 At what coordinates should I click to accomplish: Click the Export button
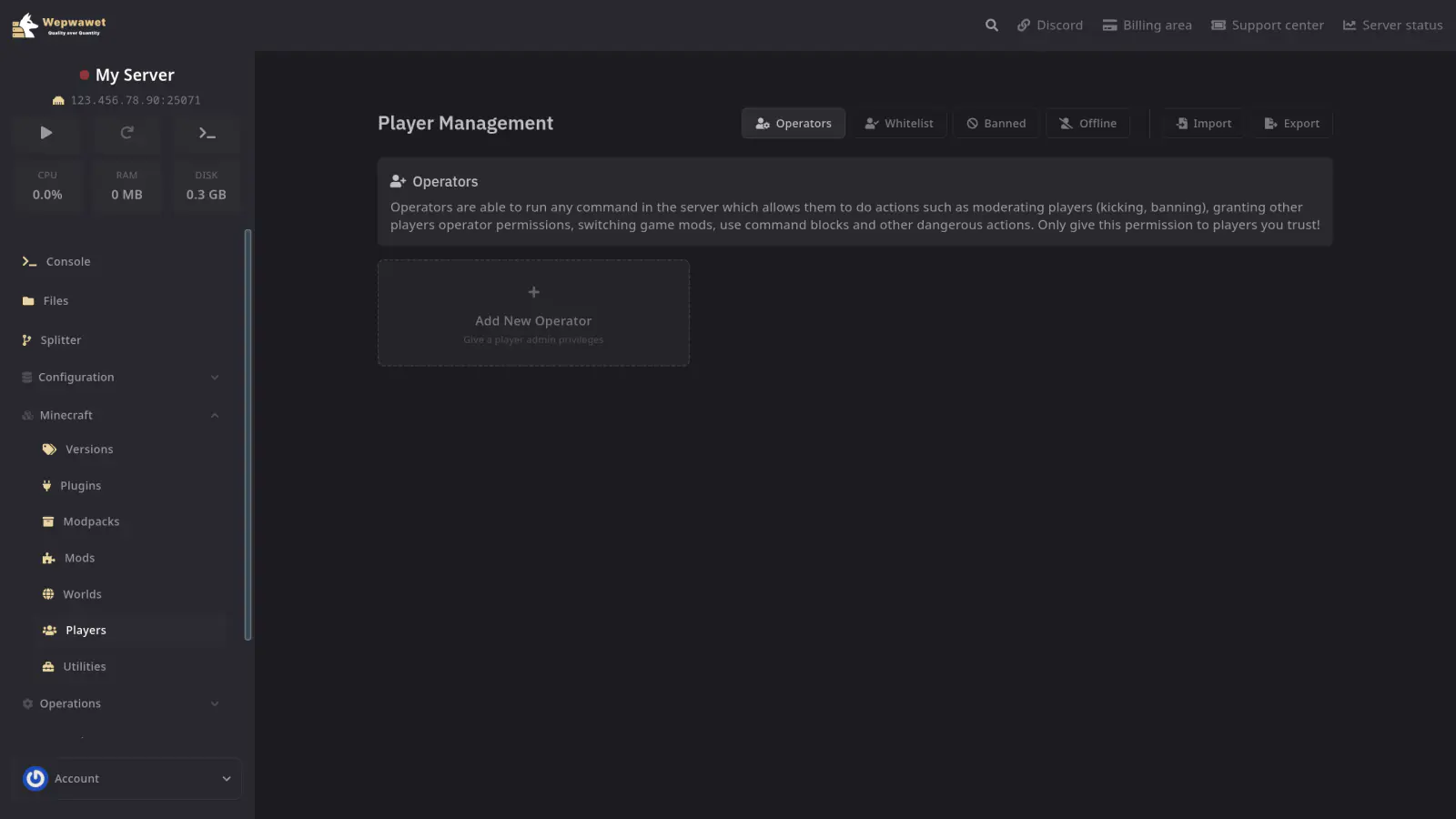(1291, 124)
